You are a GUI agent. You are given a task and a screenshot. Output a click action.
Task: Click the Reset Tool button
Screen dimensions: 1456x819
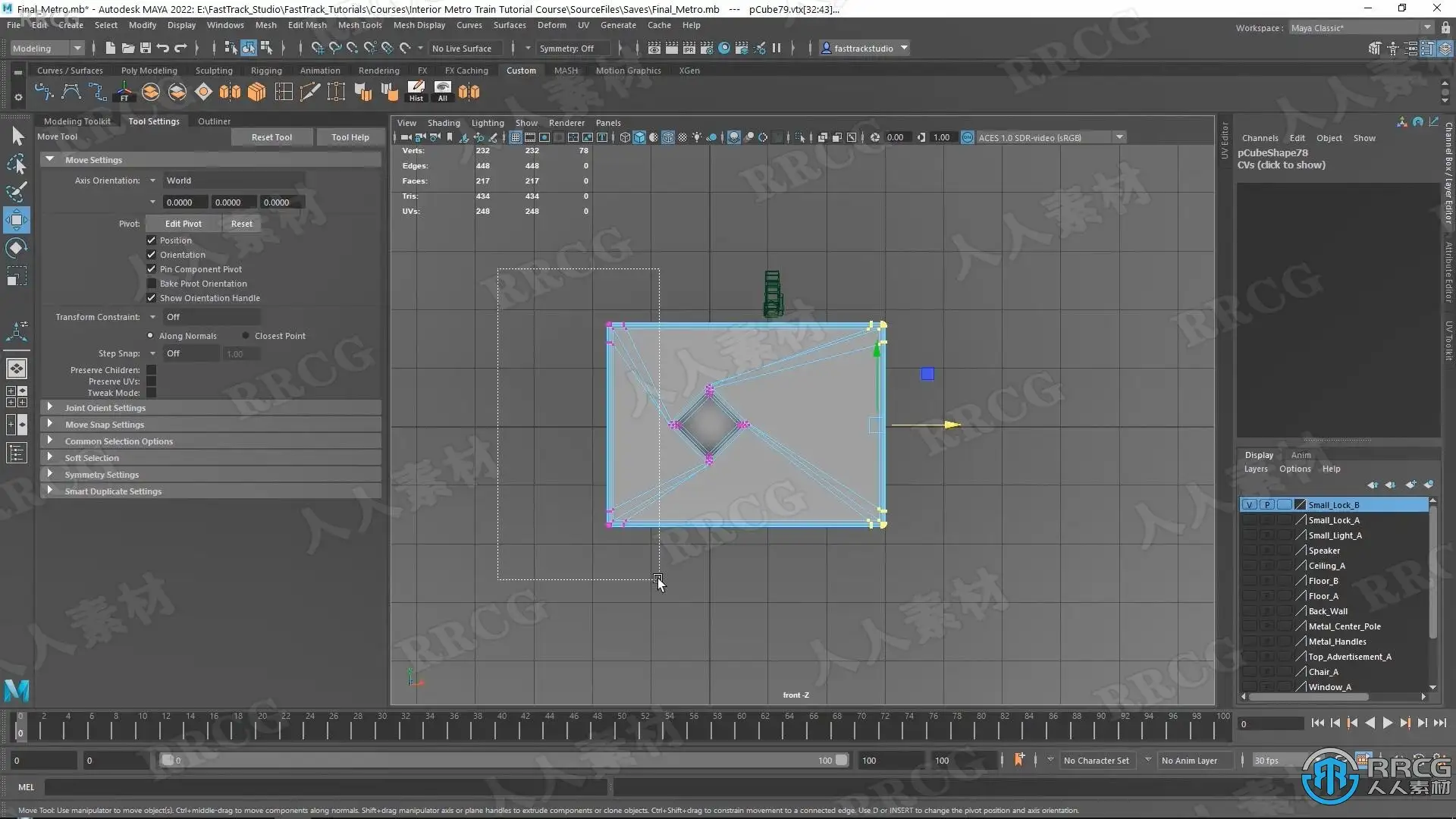[271, 137]
